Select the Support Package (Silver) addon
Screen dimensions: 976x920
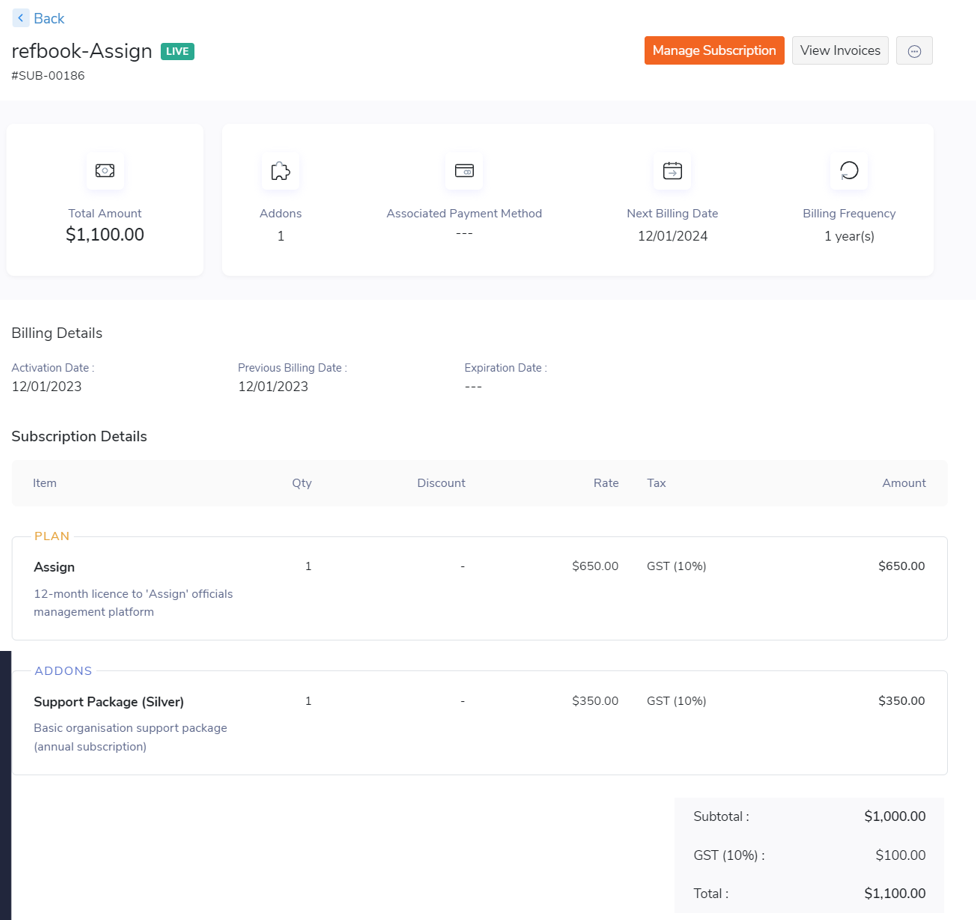[x=109, y=702]
